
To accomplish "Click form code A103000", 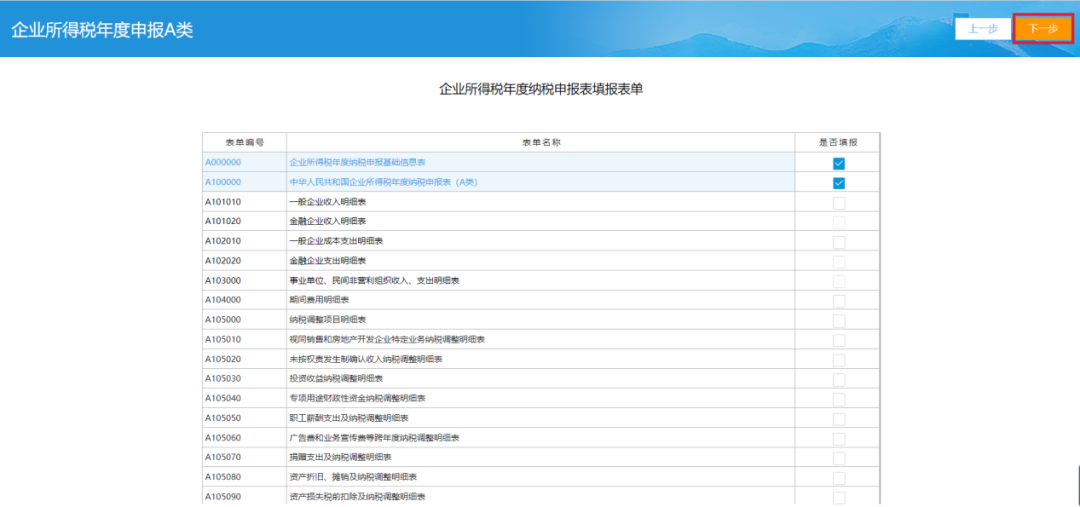I will (223, 280).
